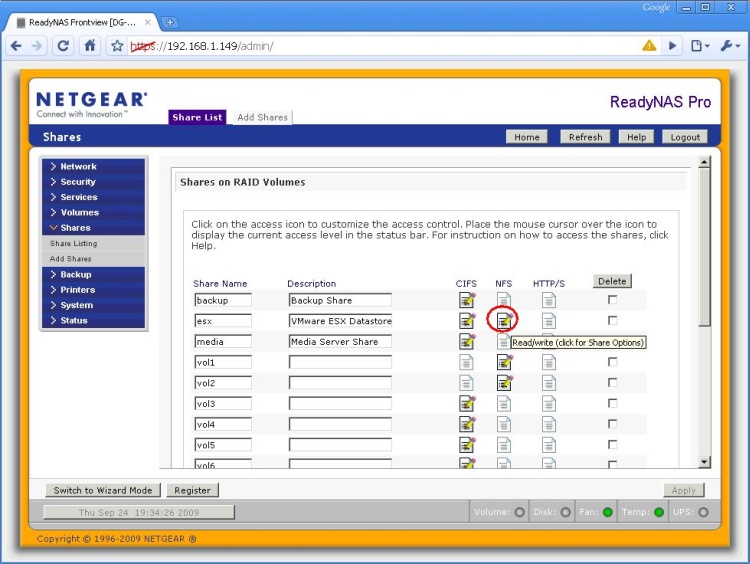Click the NFS access icon for vol4 share
The height and width of the screenshot is (564, 750).
(x=504, y=424)
